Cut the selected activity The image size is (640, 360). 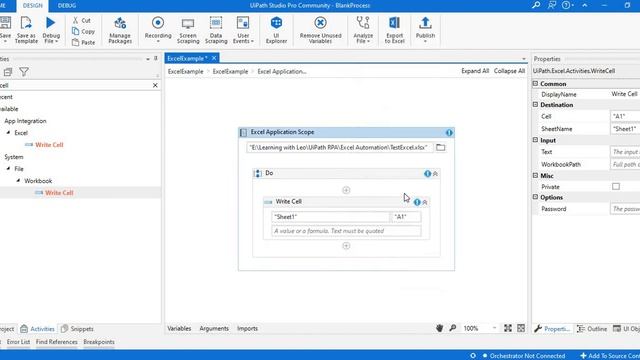tap(82, 20)
